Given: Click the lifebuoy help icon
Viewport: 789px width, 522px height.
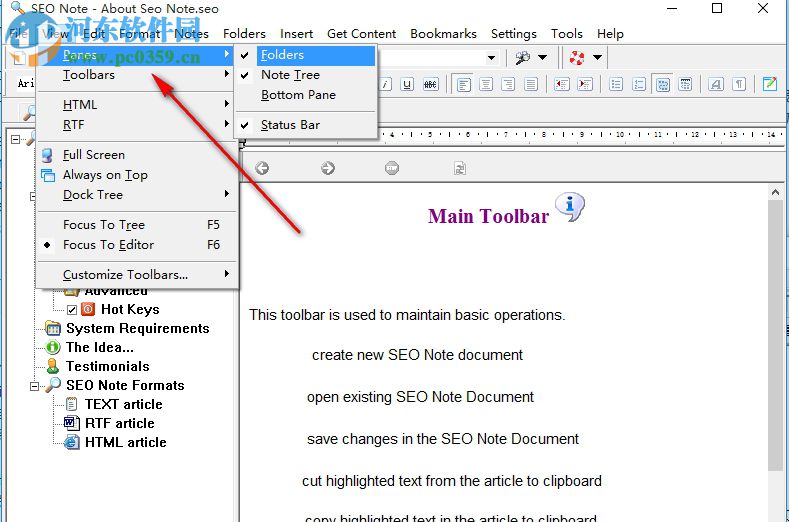Looking at the screenshot, I should pos(577,57).
